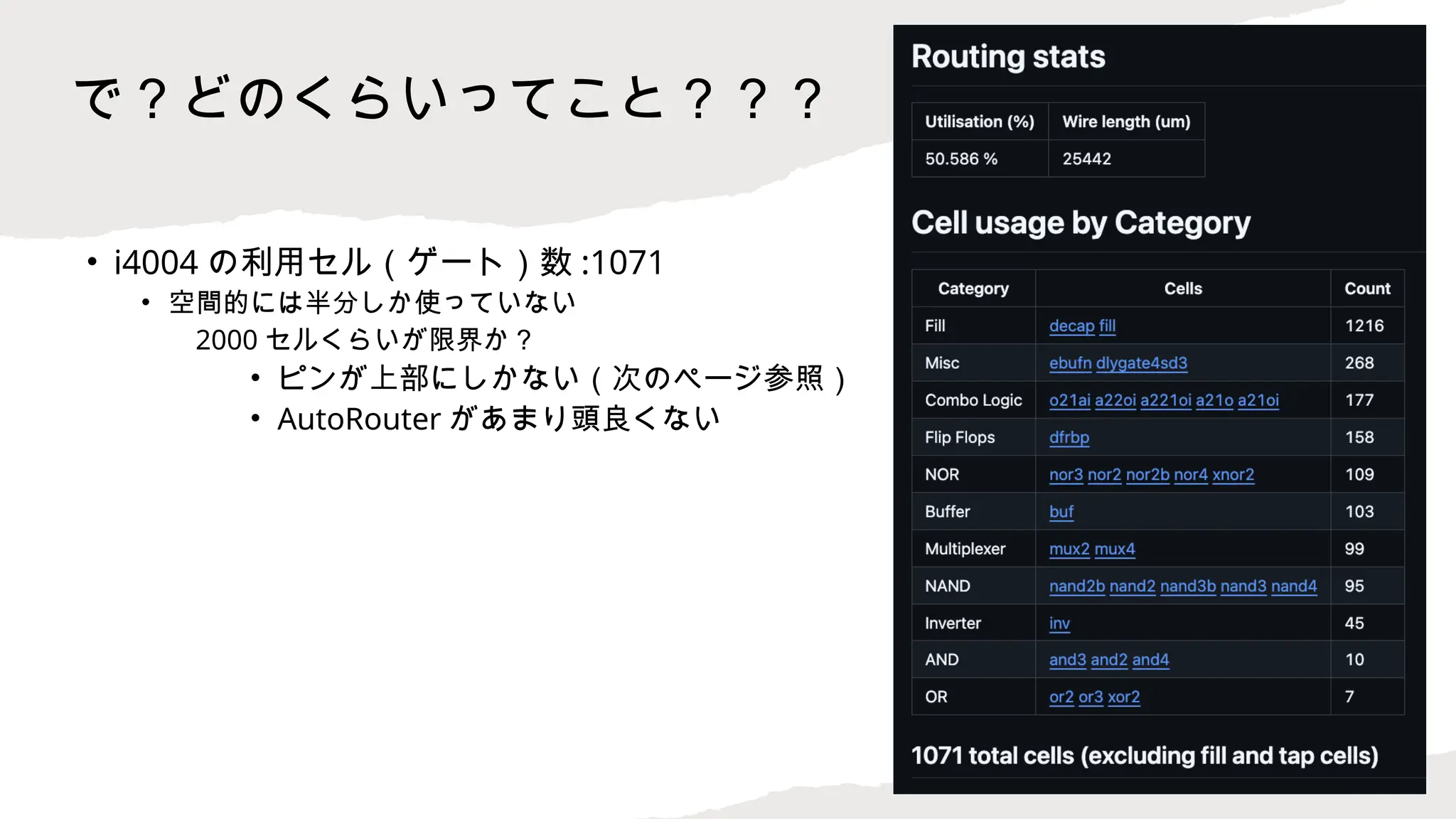Open the a221oi cell link
Screen dimensions: 1456x819
coord(1166,400)
